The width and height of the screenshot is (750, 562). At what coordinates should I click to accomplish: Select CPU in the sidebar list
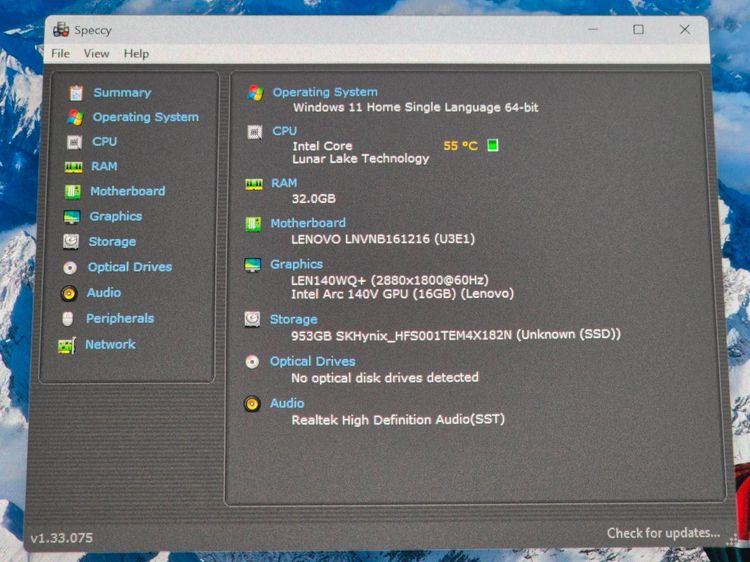pyautogui.click(x=104, y=142)
